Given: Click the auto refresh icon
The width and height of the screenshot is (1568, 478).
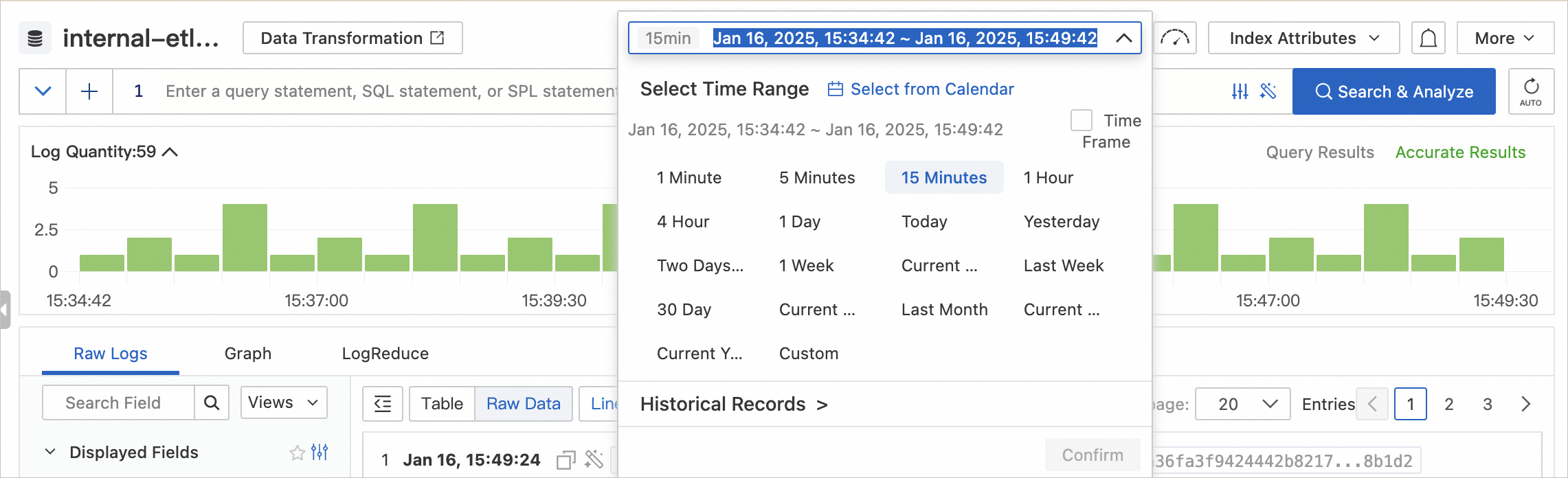Looking at the screenshot, I should point(1530,91).
